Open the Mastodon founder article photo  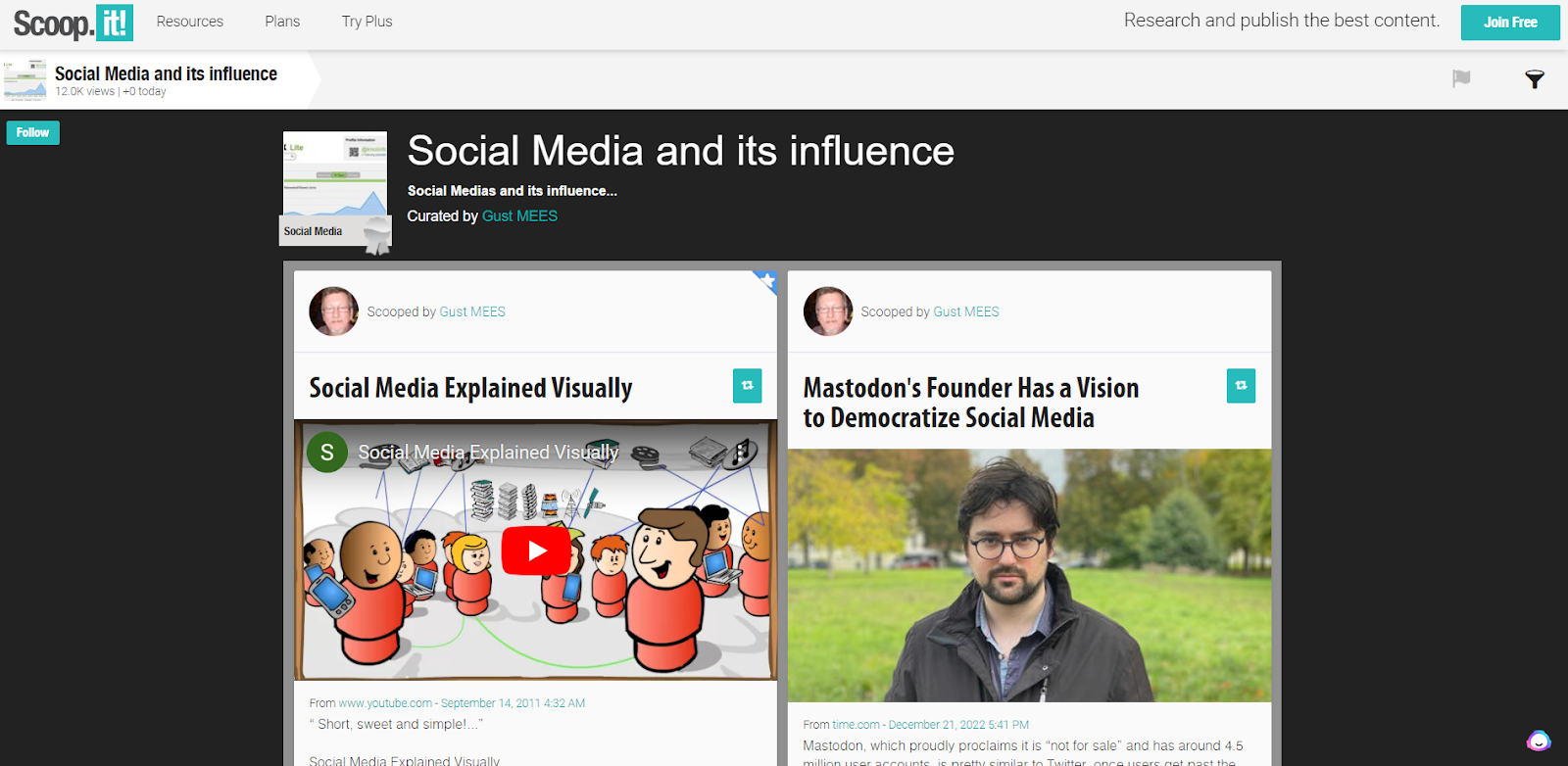coord(1029,575)
